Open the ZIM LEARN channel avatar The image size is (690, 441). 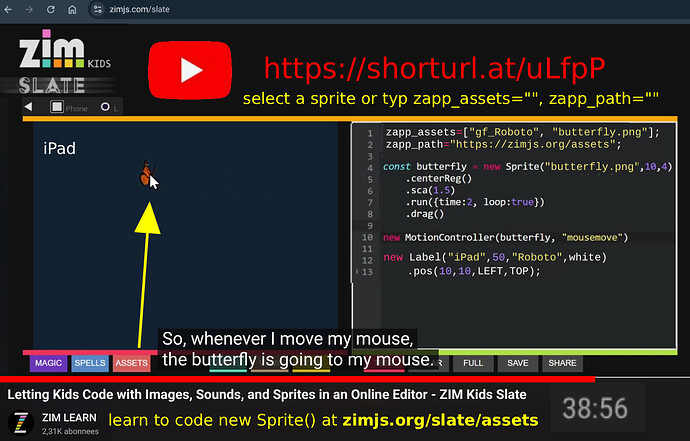[21, 423]
